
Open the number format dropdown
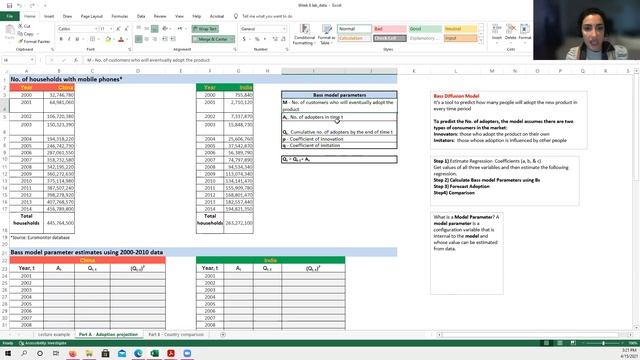coord(284,29)
